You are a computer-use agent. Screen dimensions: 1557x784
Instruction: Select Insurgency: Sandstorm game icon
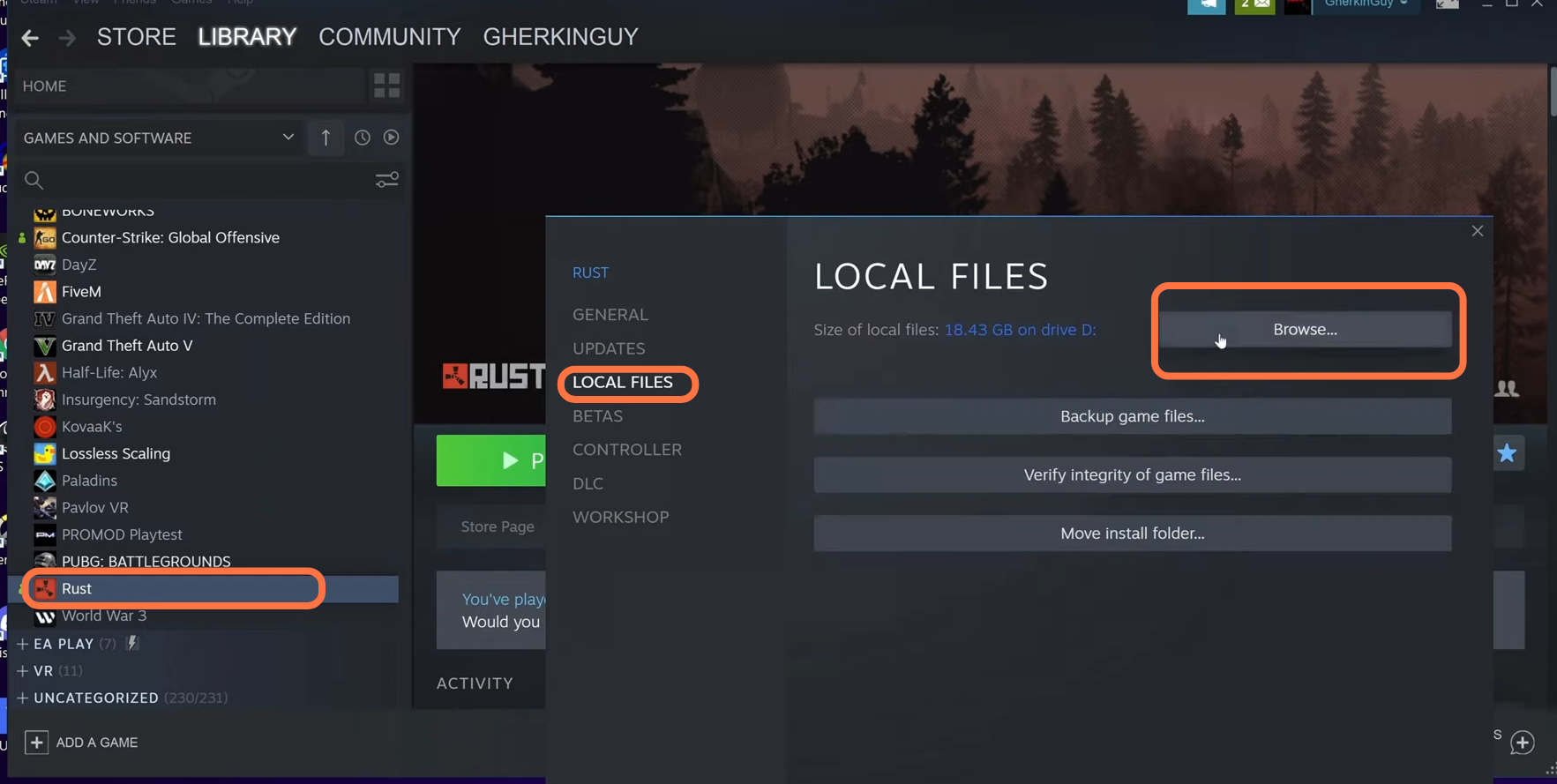[x=44, y=399]
